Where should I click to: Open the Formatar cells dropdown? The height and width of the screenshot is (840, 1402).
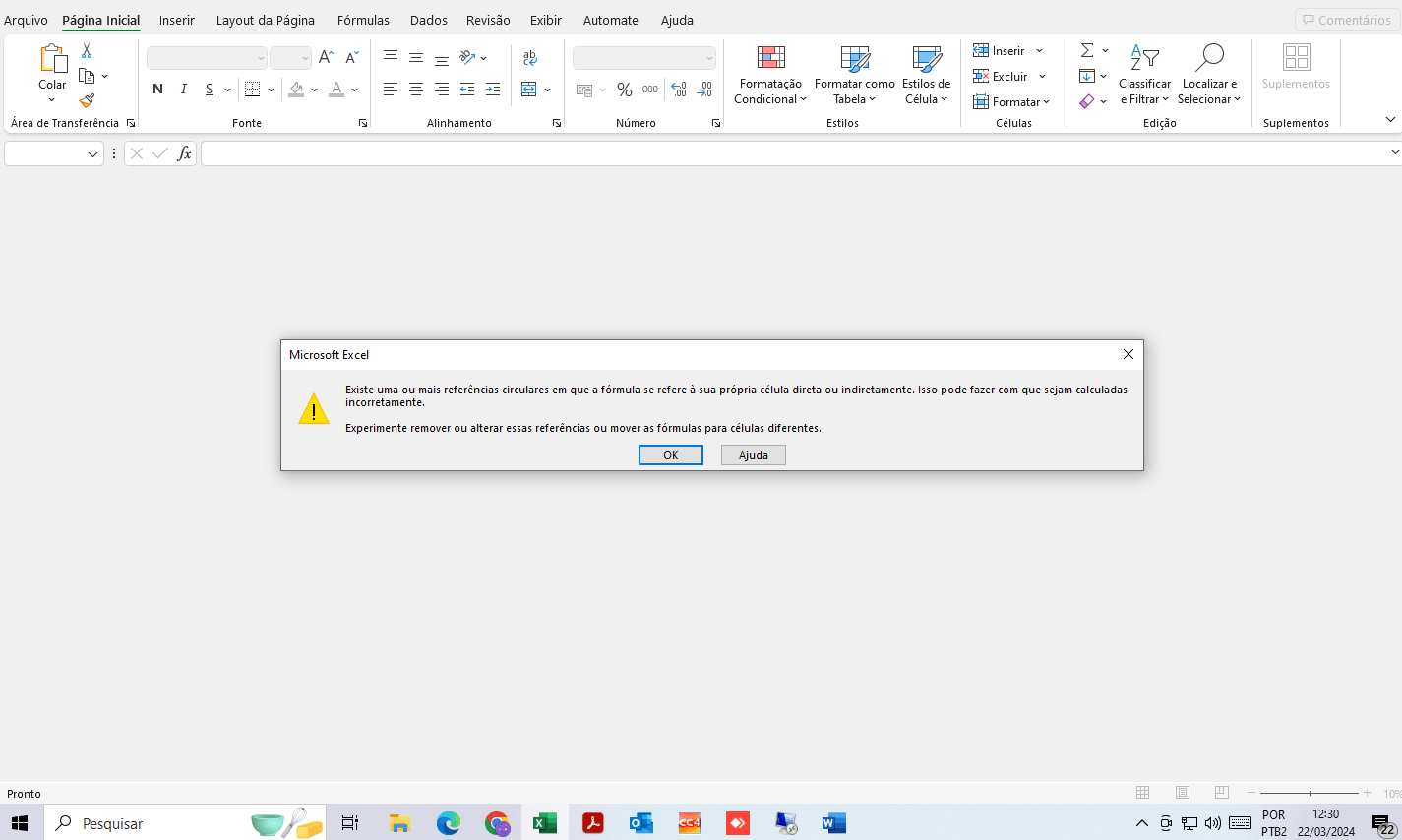pyautogui.click(x=1011, y=101)
